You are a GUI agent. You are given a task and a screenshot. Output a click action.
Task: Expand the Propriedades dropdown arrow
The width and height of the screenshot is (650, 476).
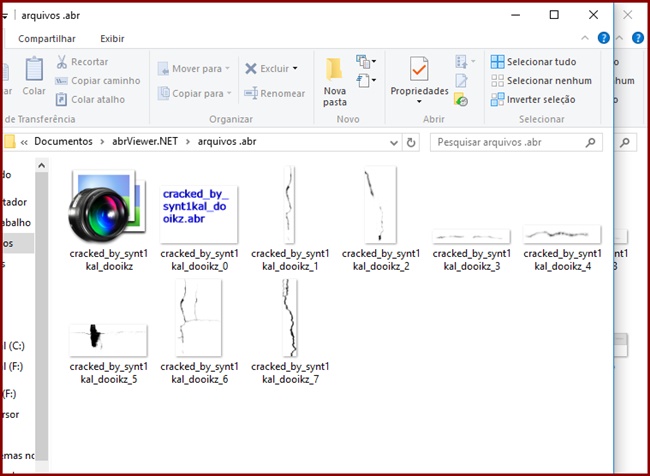(419, 102)
